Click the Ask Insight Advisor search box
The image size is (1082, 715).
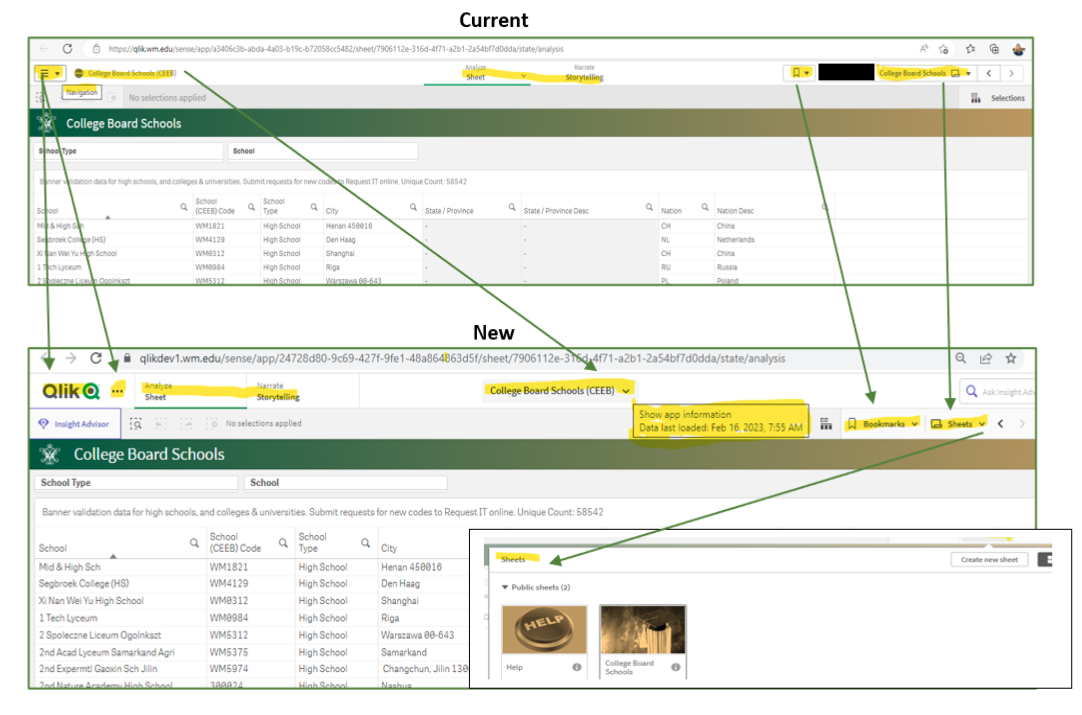click(999, 392)
